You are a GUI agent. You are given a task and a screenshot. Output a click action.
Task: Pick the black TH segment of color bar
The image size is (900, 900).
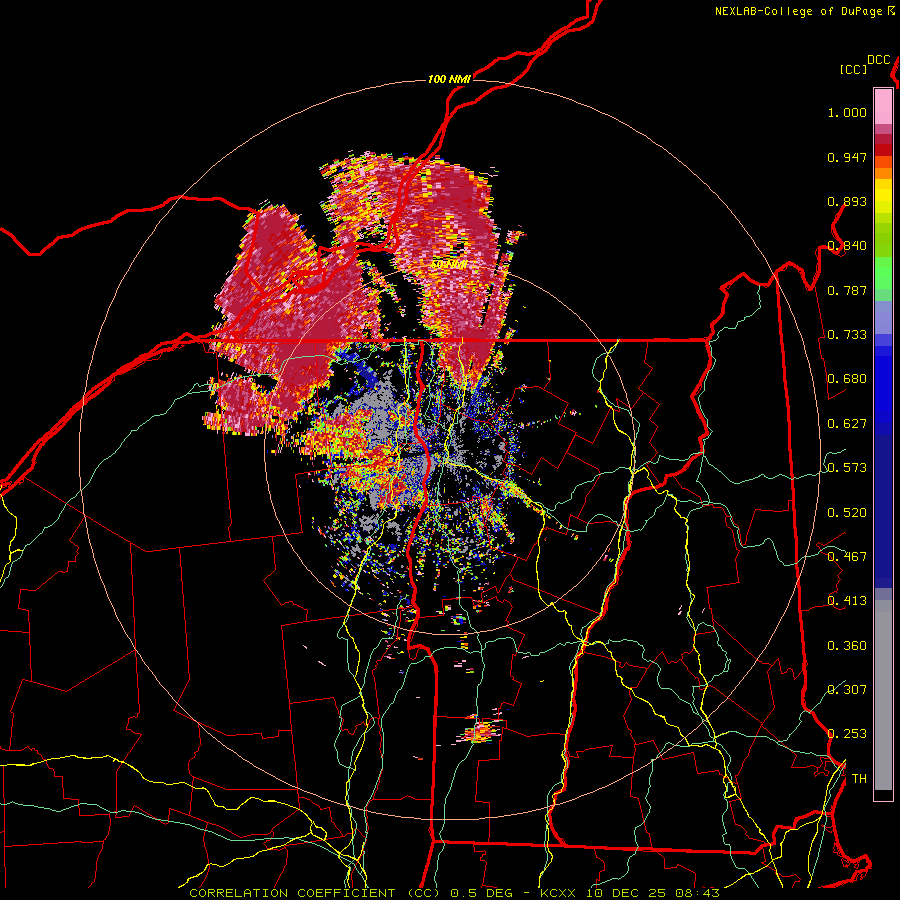pyautogui.click(x=883, y=795)
